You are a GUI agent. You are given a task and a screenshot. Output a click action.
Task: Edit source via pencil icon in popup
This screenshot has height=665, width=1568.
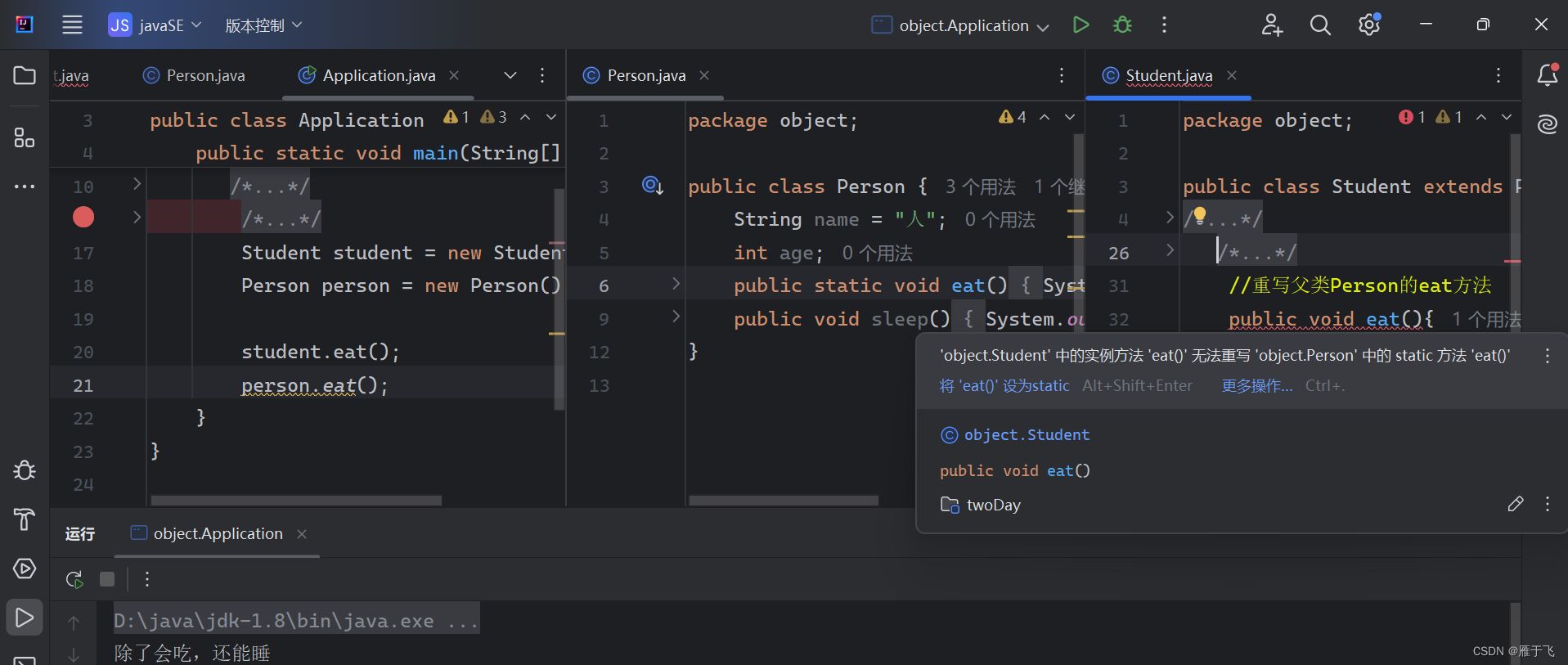pos(1516,504)
